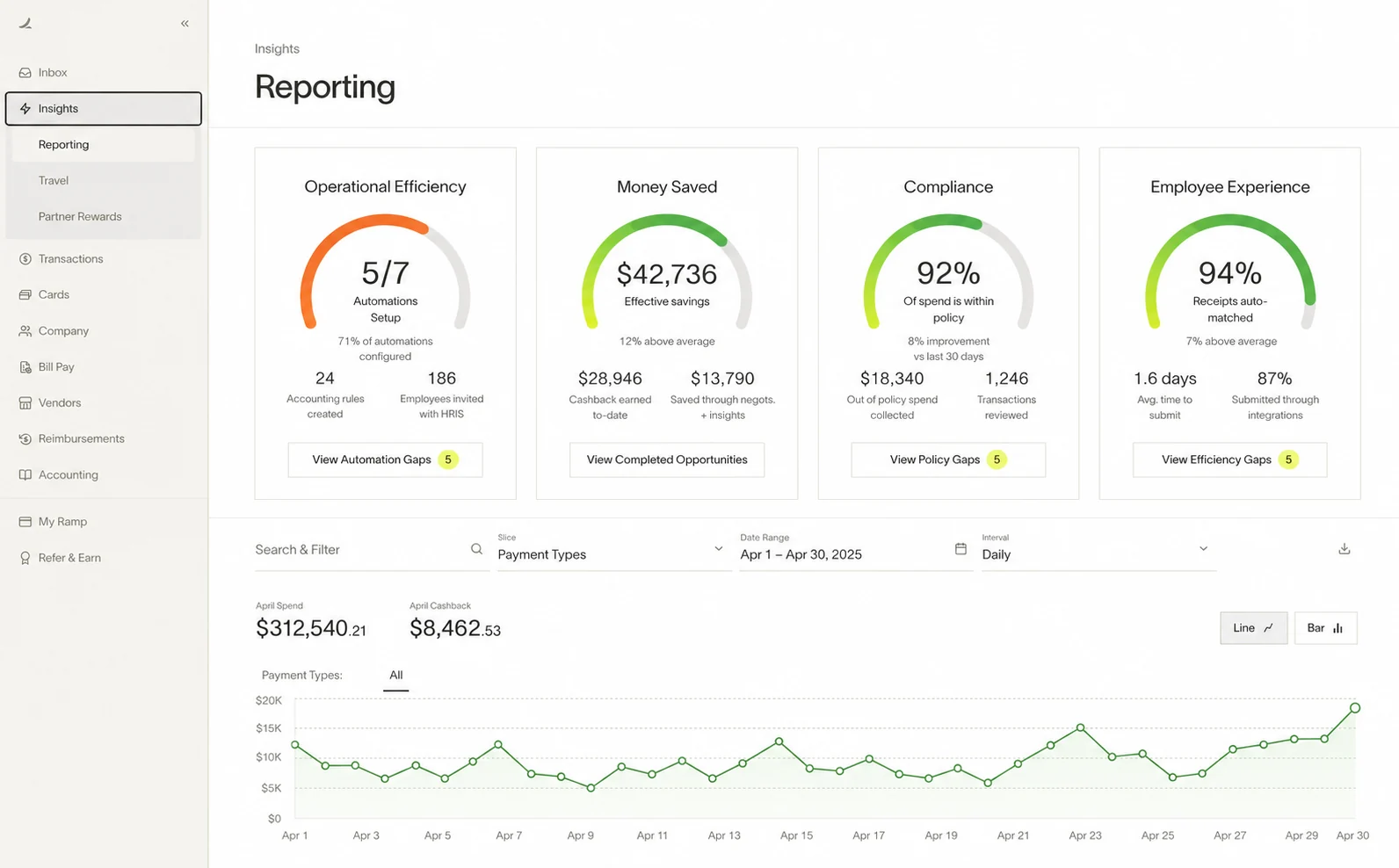The image size is (1399, 868).
Task: Click the 1.6 days Avg. time value
Action: (1165, 379)
